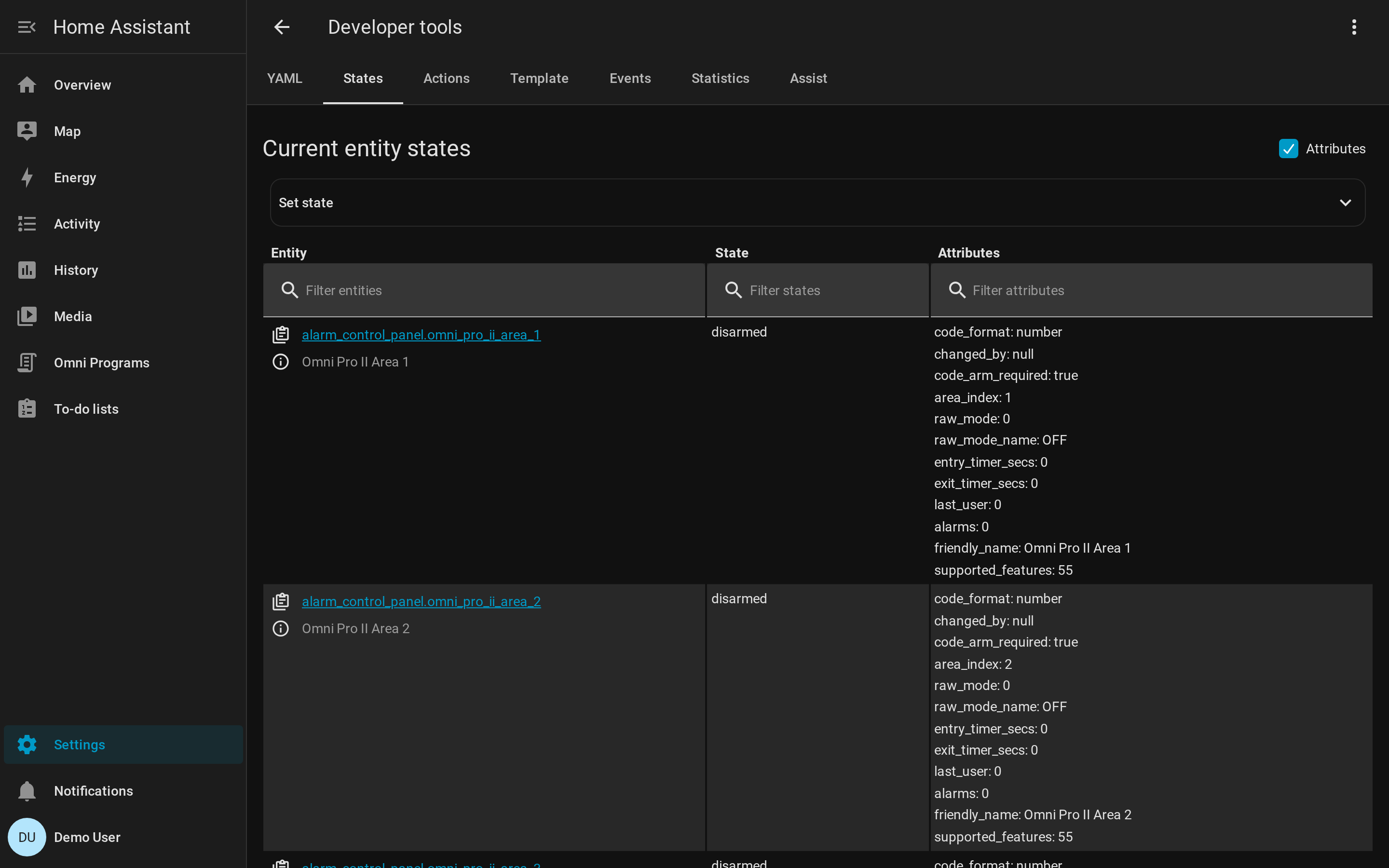Navigate to Omni Programs page
Screen dimensions: 1389x868
(123, 363)
